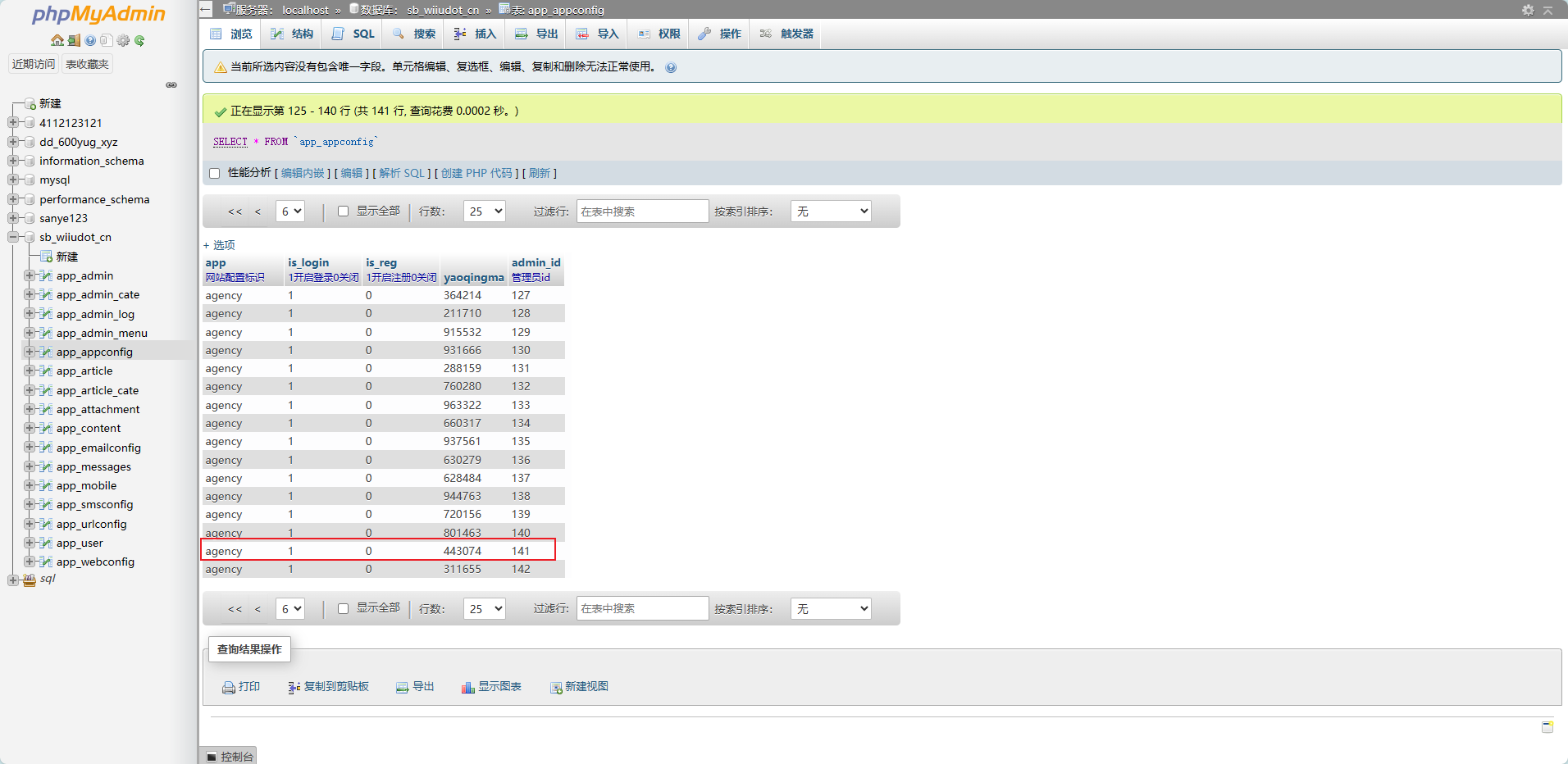Screen dimensions: 1568x764
Task: Click the home icon in sidebar
Action: click(57, 40)
